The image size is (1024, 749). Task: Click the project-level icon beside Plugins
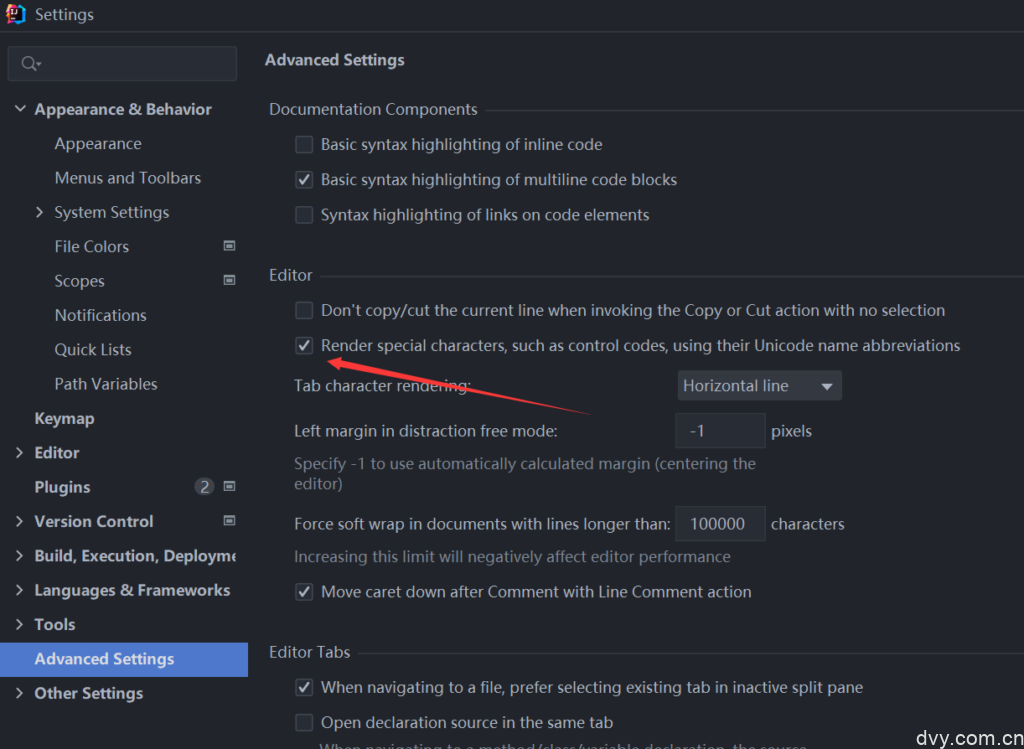[229, 487]
